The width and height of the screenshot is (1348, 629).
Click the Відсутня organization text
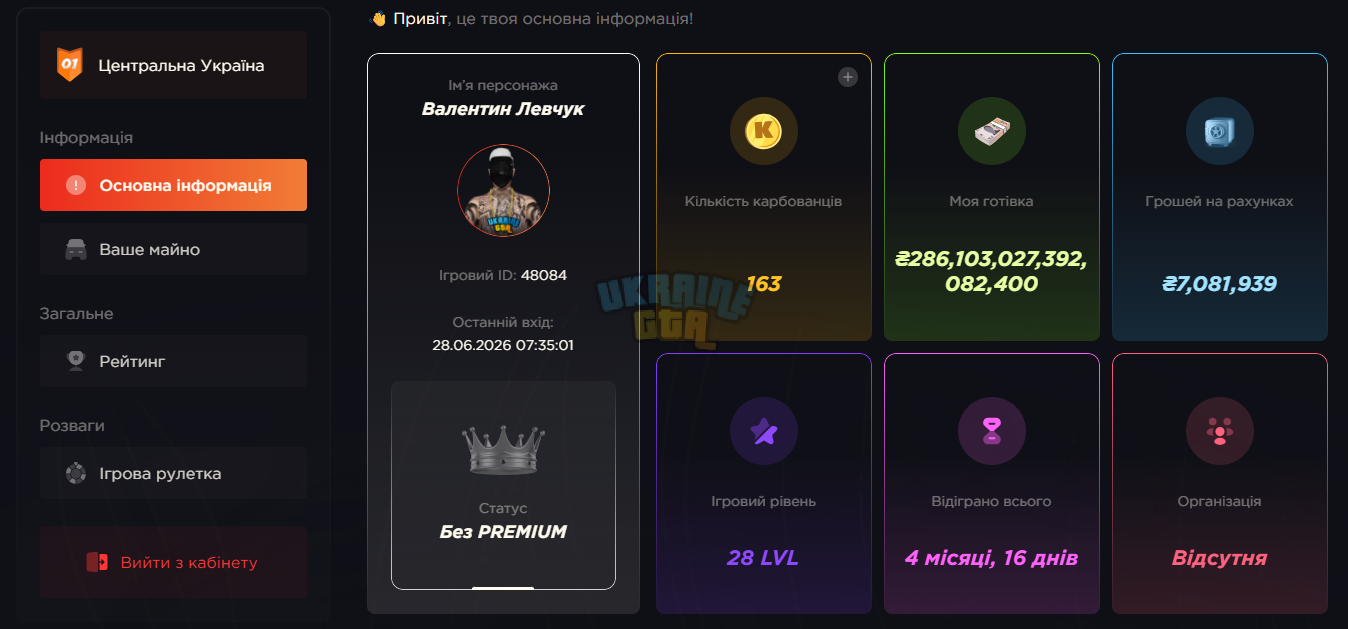pos(1219,558)
